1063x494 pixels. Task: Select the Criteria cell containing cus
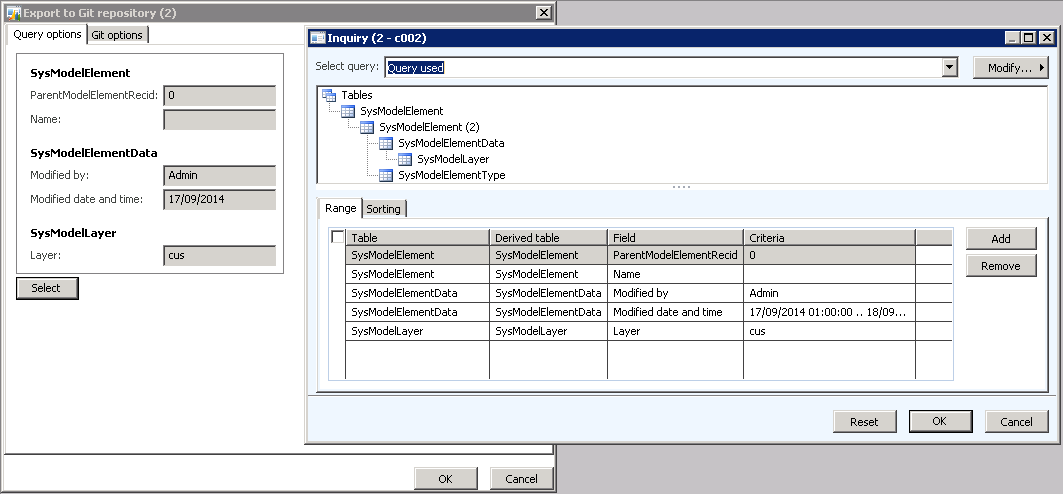click(x=828, y=331)
